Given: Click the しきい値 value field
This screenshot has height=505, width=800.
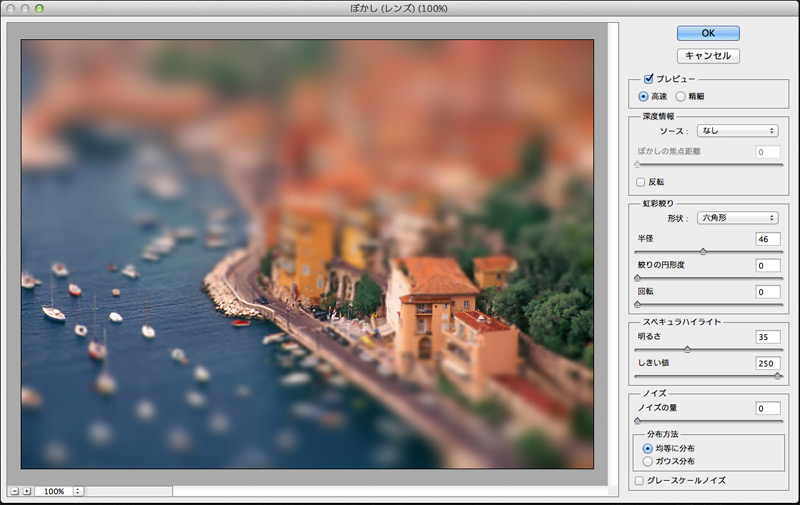Looking at the screenshot, I should point(767,363).
